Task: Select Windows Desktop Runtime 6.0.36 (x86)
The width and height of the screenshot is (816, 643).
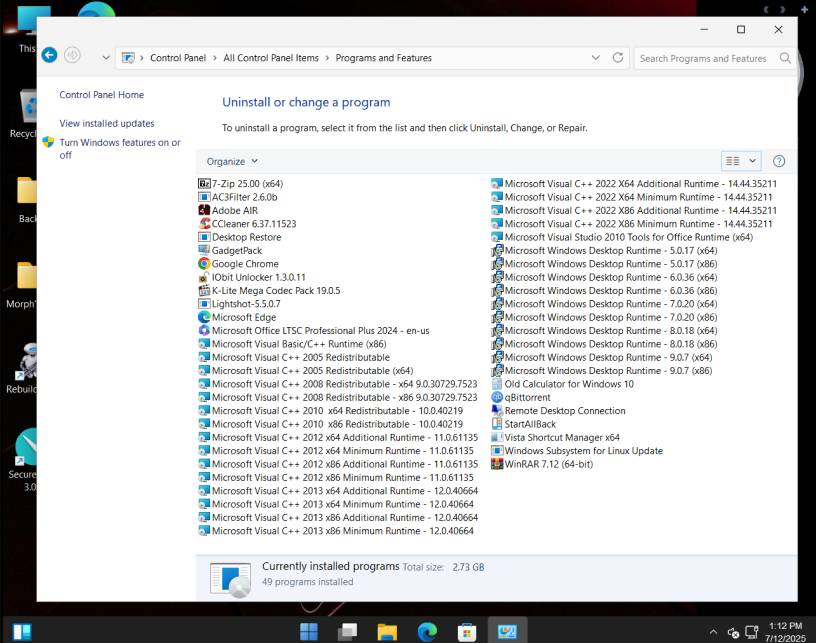Action: pos(604,290)
